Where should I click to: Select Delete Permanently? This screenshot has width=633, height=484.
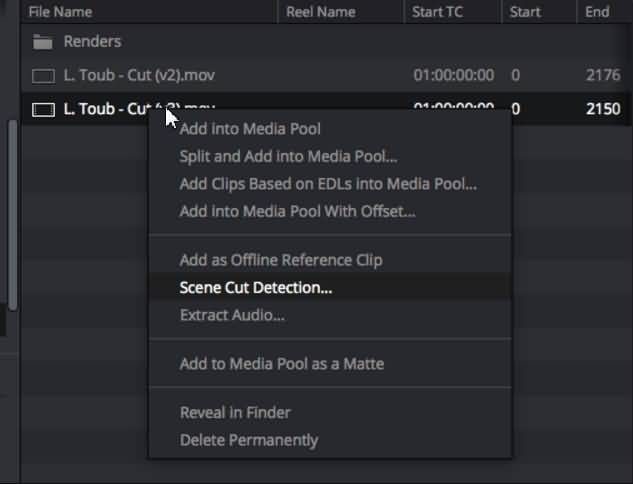(249, 440)
